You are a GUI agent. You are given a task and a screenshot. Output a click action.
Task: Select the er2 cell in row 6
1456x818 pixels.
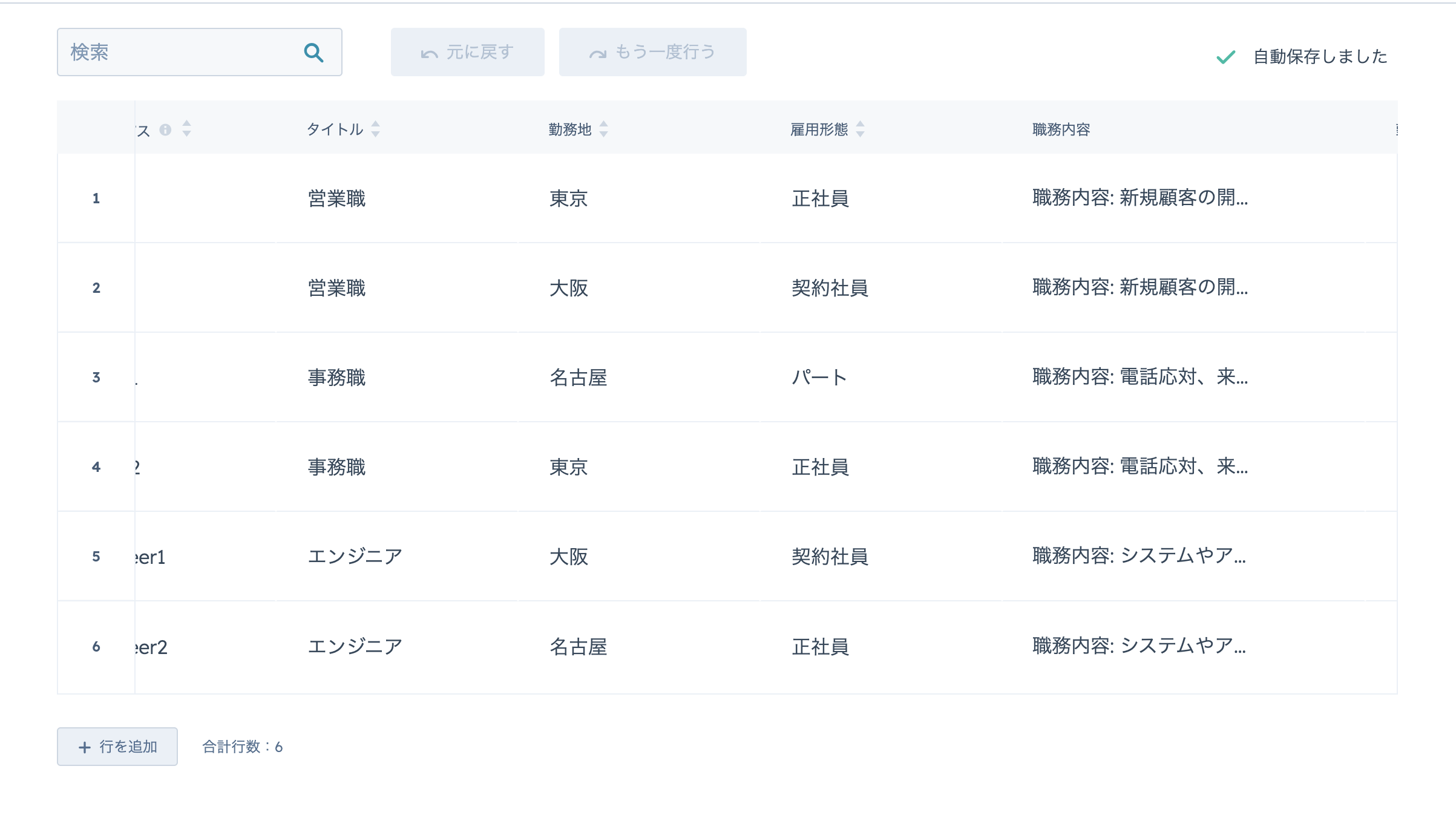pyautogui.click(x=151, y=647)
